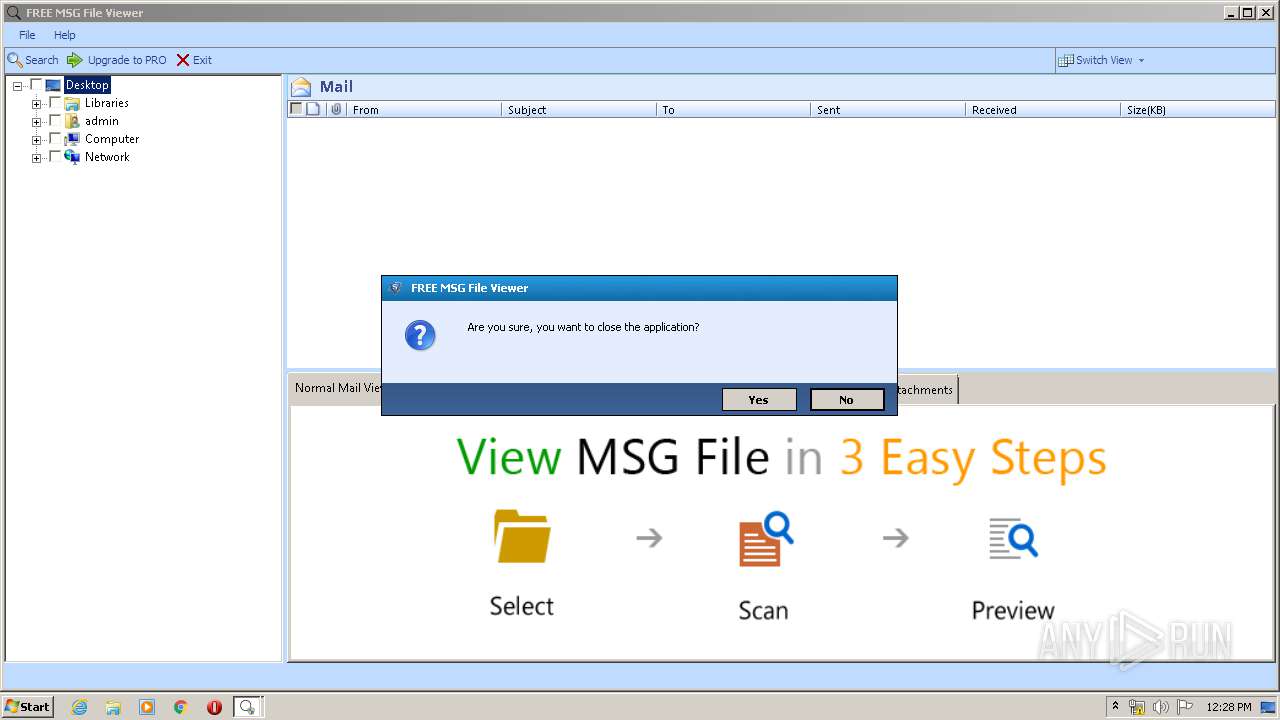Click the Network globe icon in tree

72,157
